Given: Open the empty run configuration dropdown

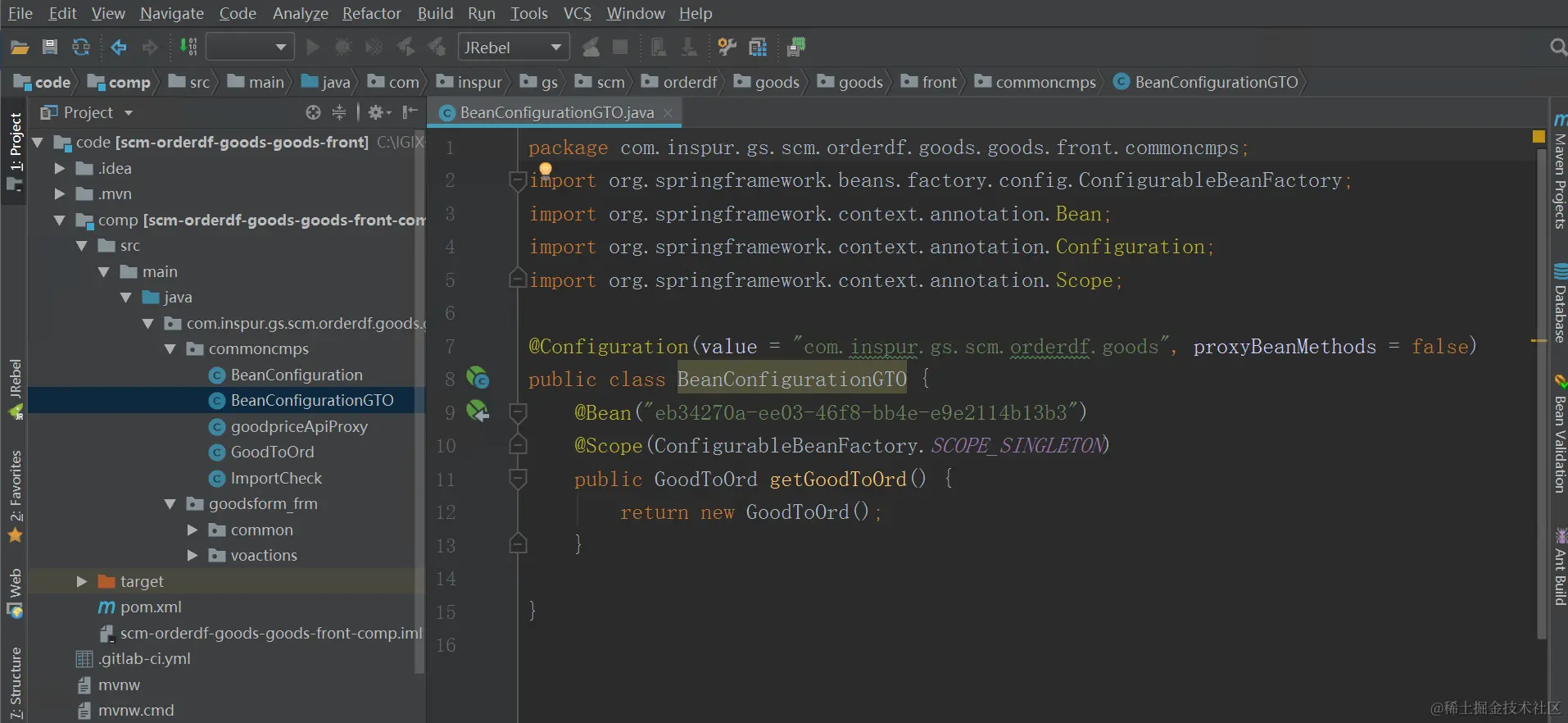Looking at the screenshot, I should [250, 48].
